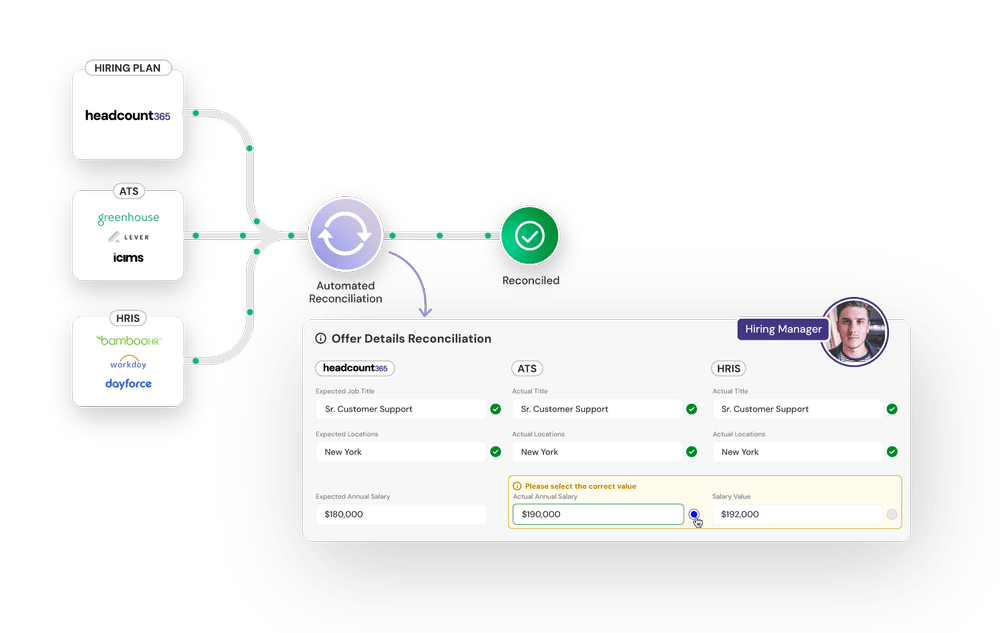Click the Expected Annual Salary $180,000 field

401,514
